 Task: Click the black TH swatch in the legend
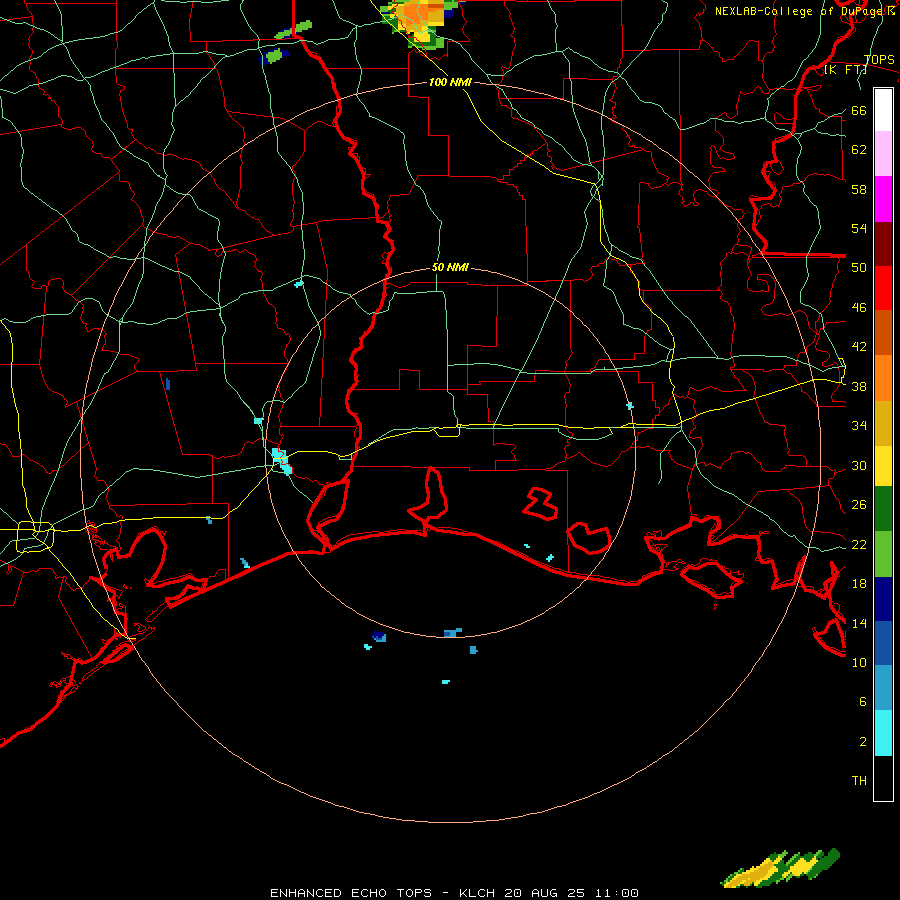[x=883, y=778]
